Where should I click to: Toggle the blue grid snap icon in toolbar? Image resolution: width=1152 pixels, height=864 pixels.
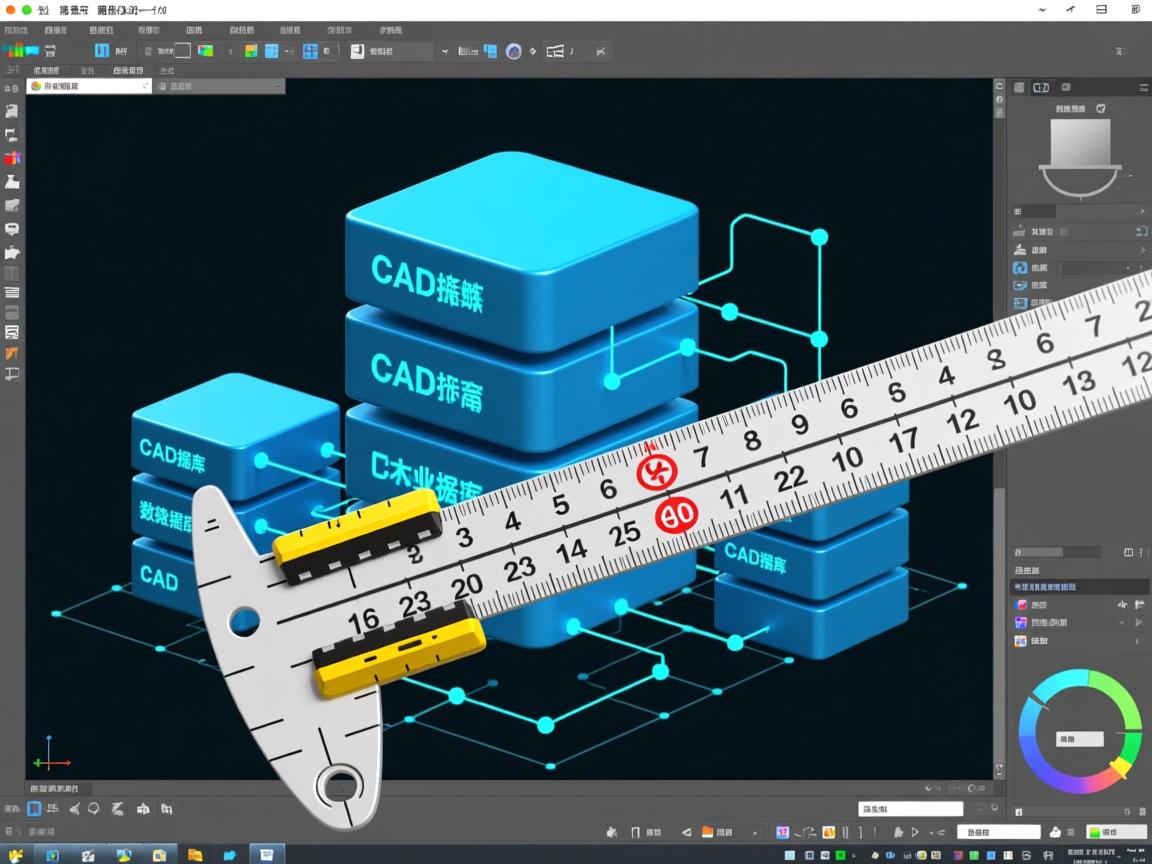(x=310, y=51)
